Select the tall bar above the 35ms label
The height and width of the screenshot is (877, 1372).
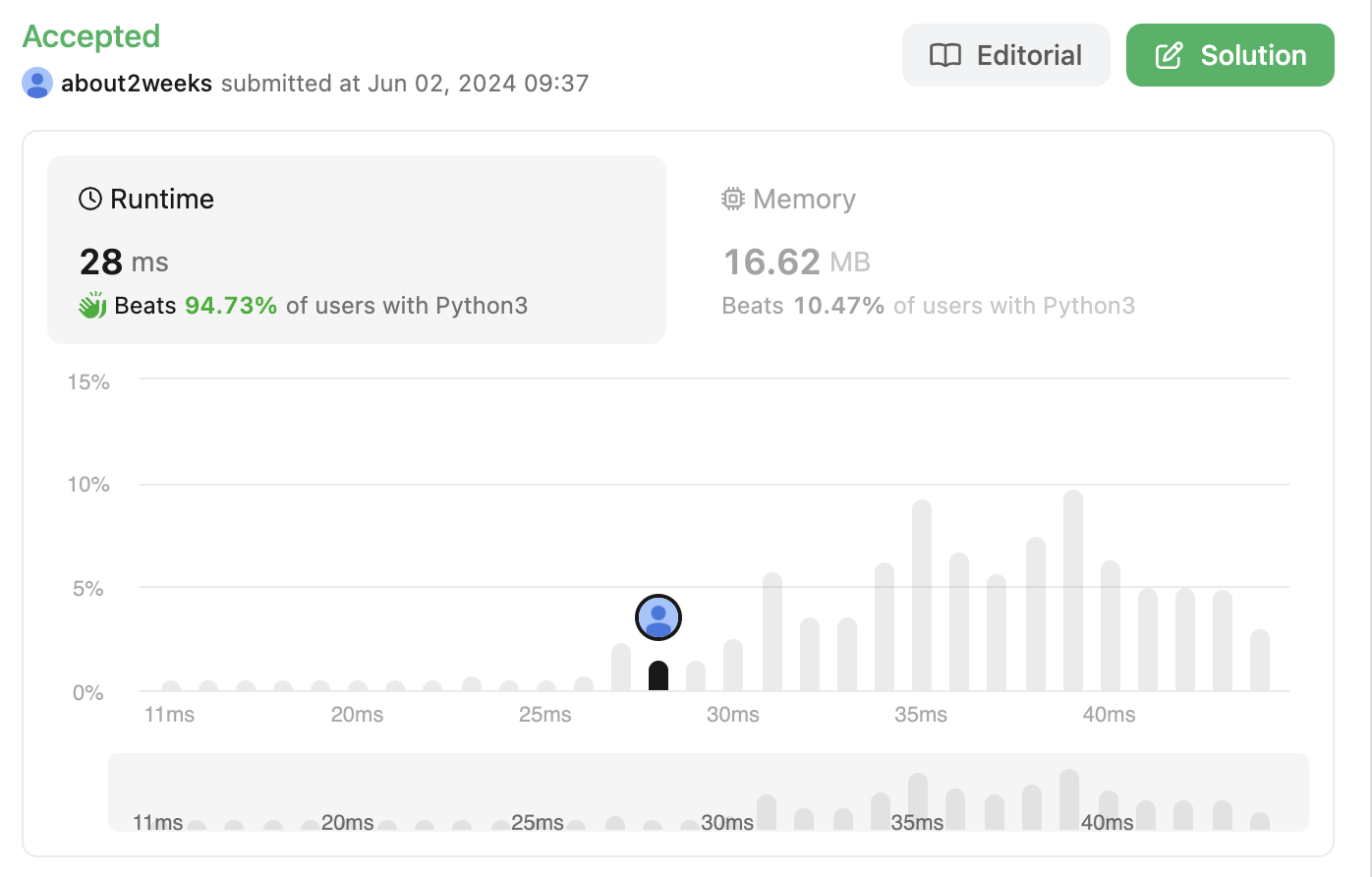[922, 596]
